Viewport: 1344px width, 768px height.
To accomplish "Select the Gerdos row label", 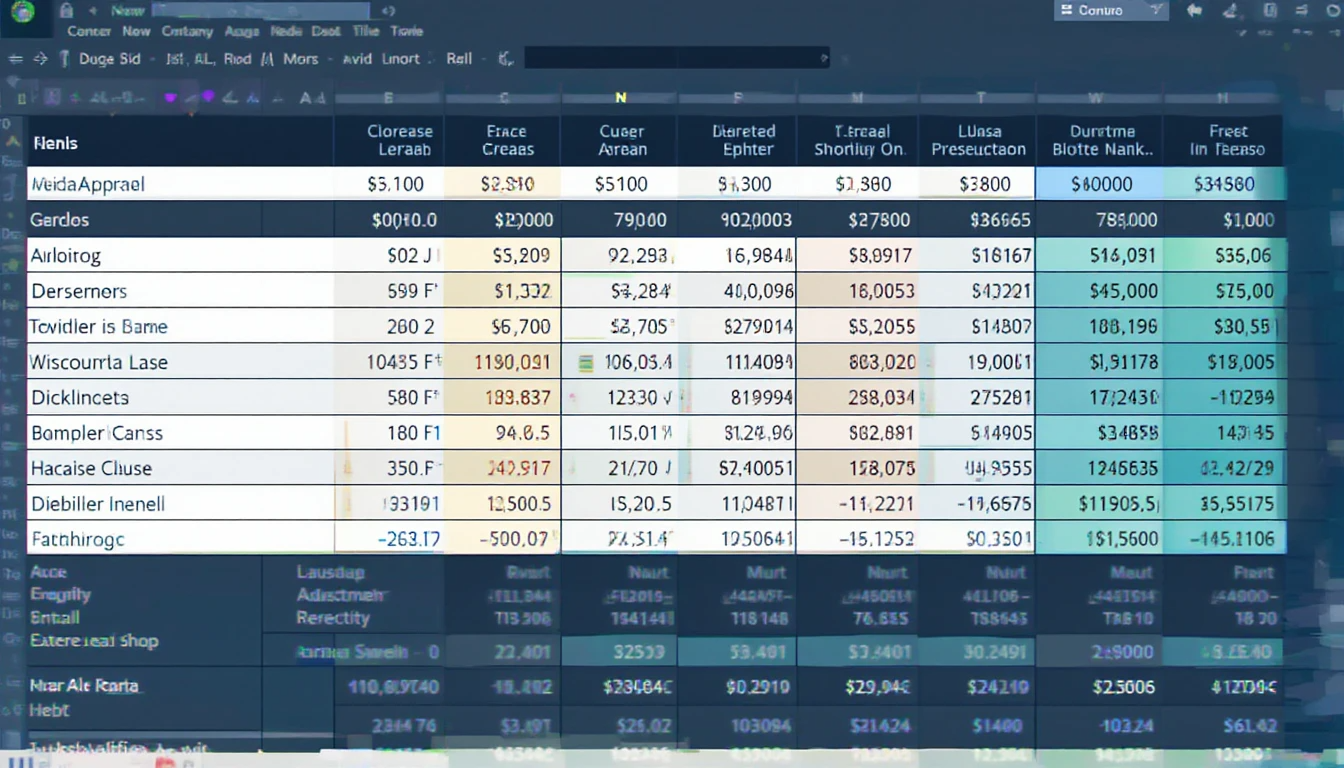I will pyautogui.click(x=60, y=220).
